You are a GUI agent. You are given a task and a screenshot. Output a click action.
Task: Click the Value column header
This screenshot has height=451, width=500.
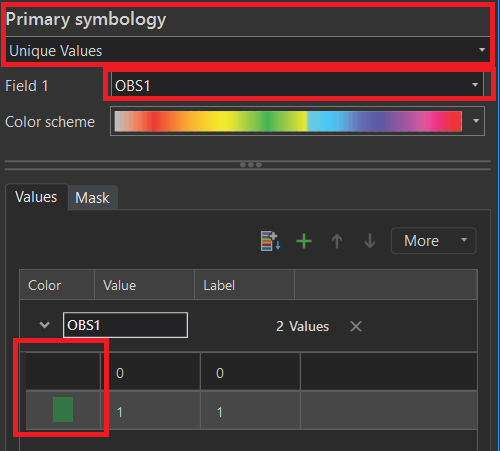coord(144,285)
